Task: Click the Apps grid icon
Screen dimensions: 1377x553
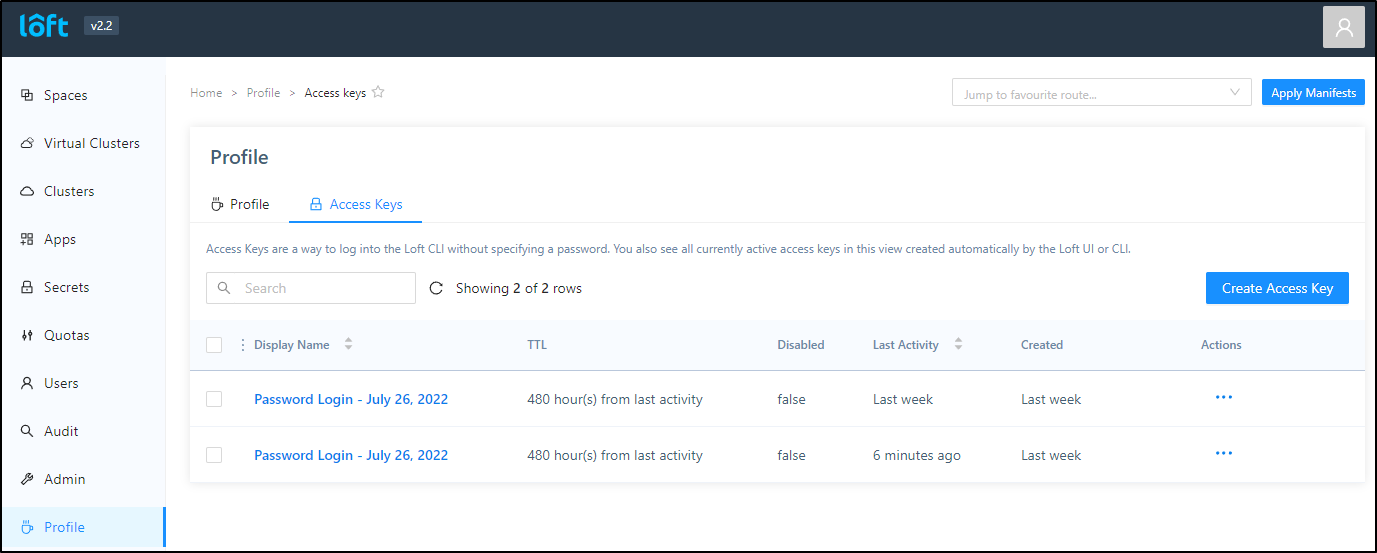Action: pos(27,239)
